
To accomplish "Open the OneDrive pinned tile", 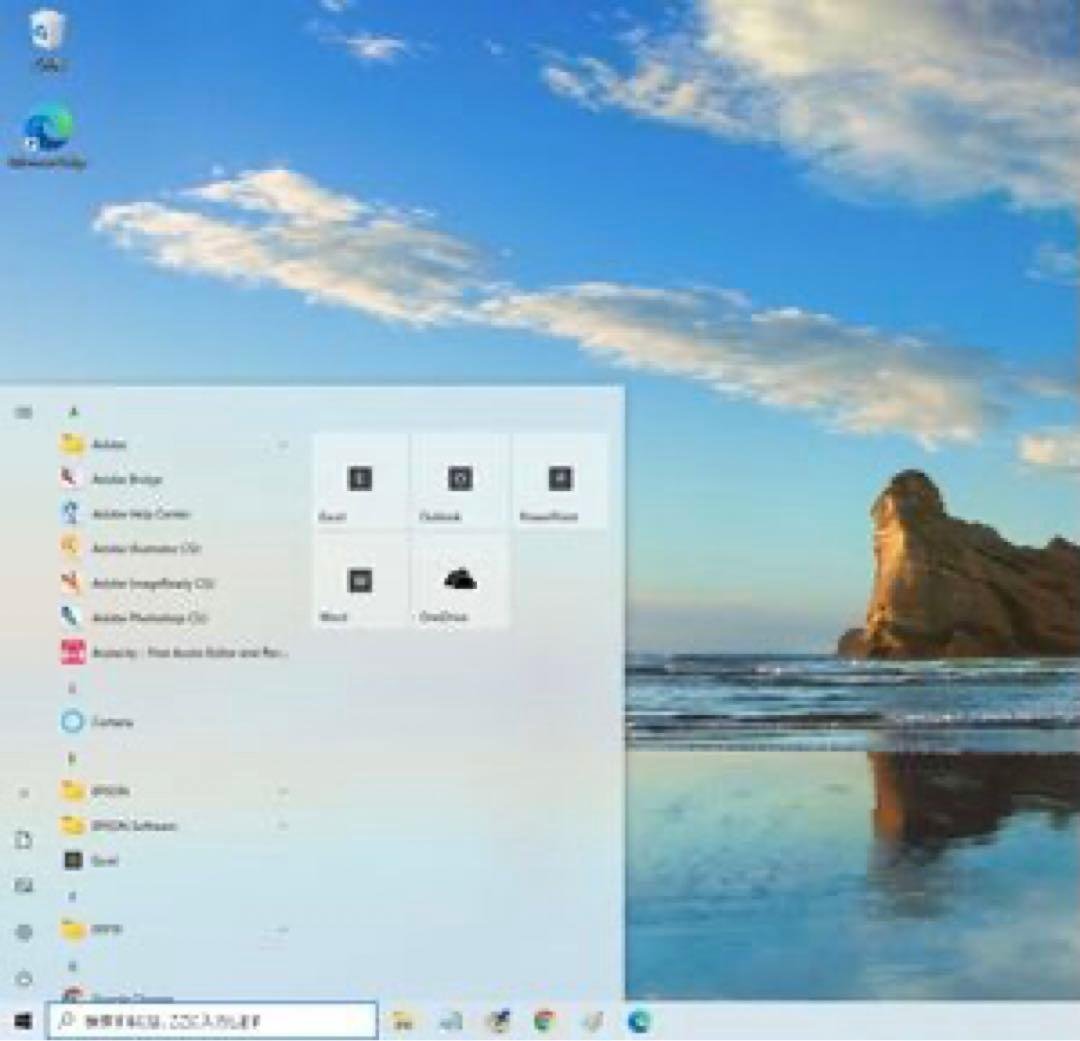I will click(x=460, y=581).
